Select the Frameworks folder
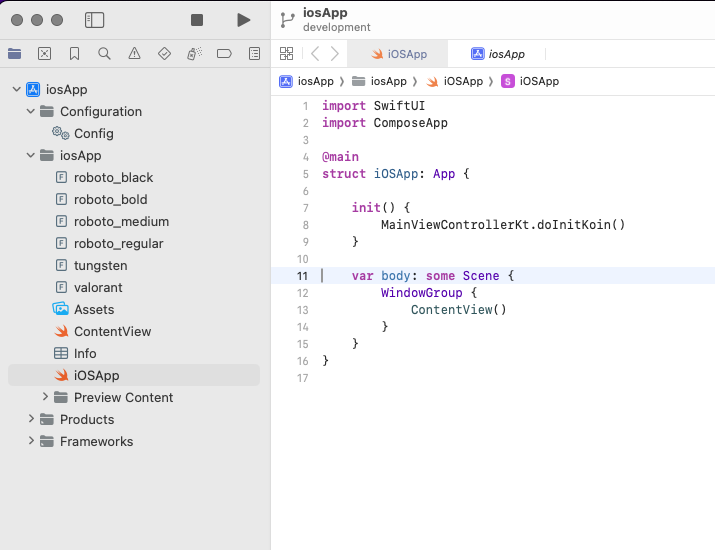 point(134,441)
